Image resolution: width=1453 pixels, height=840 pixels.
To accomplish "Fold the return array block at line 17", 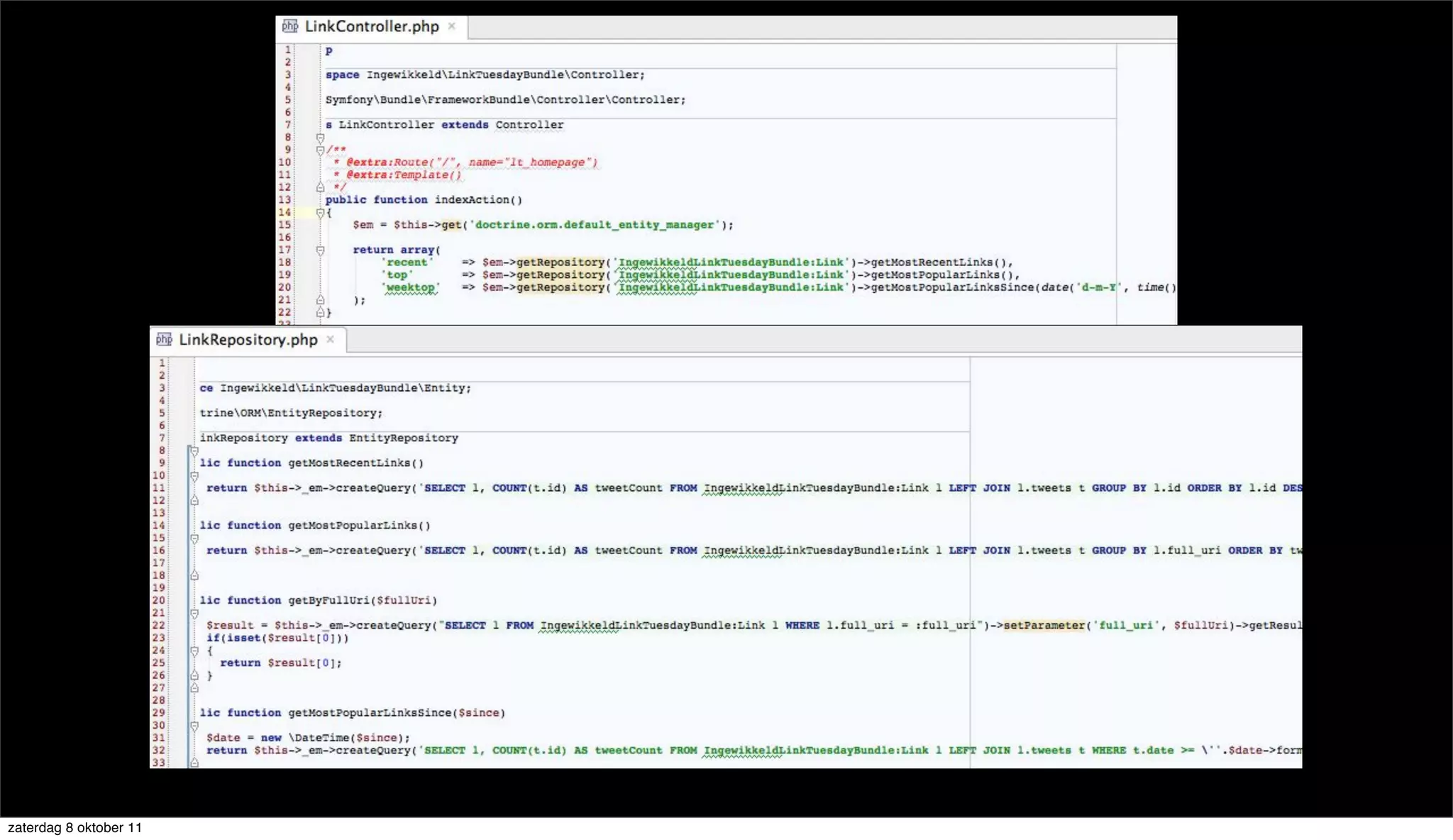I will 320,250.
